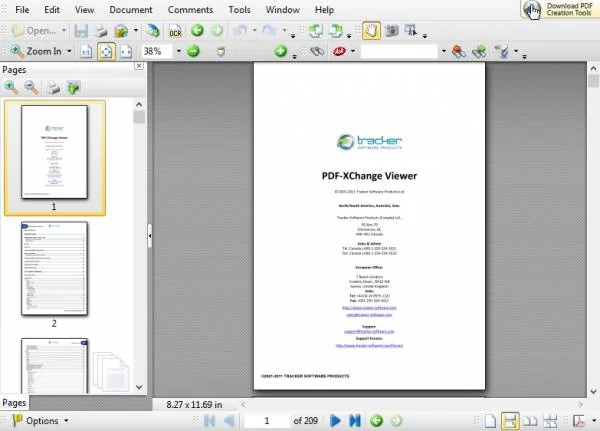Open the search box history dropdown
The height and width of the screenshot is (431, 600).
[443, 51]
